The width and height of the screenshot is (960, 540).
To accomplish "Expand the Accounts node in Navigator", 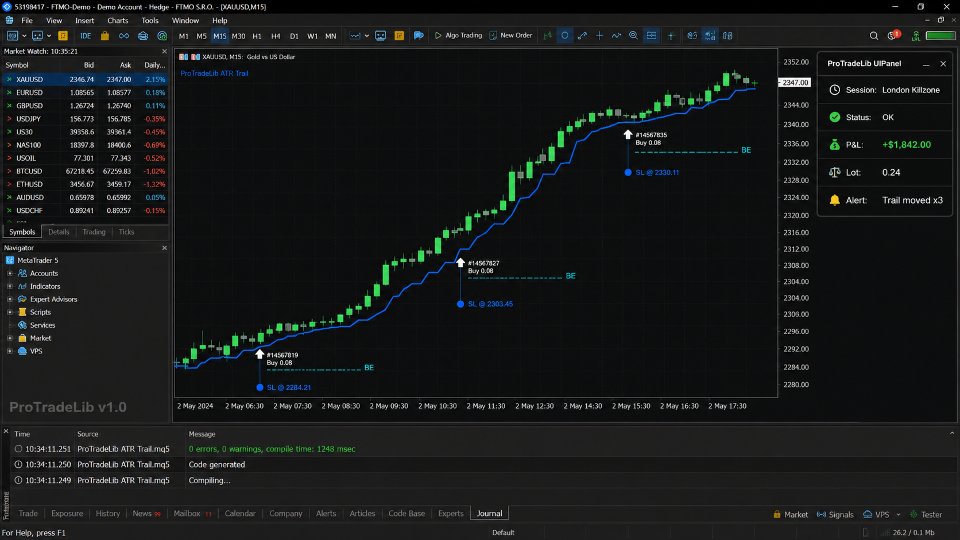I will [x=10, y=273].
